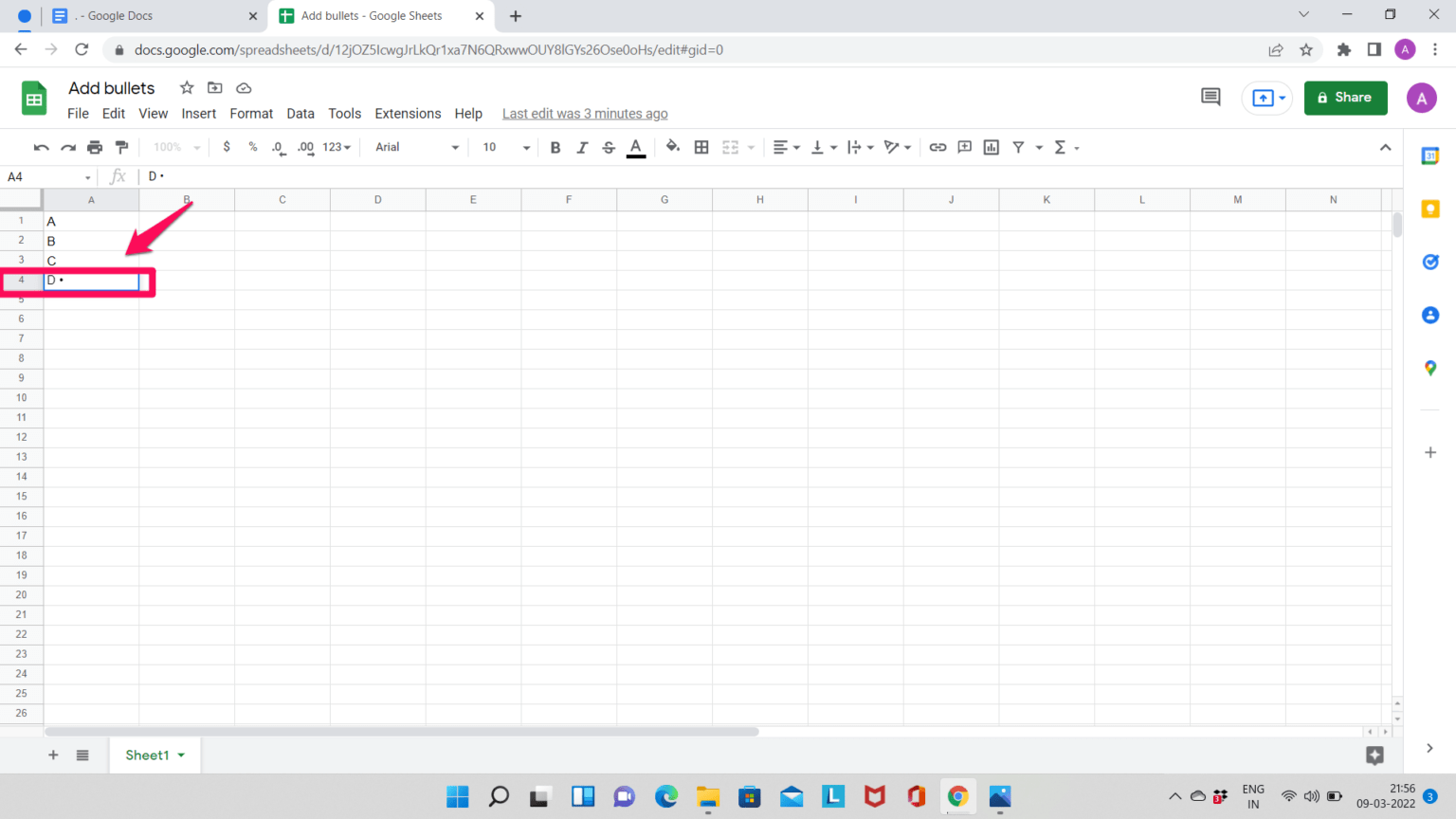Expand the font size dropdown
This screenshot has width=1456, height=819.
pos(503,147)
